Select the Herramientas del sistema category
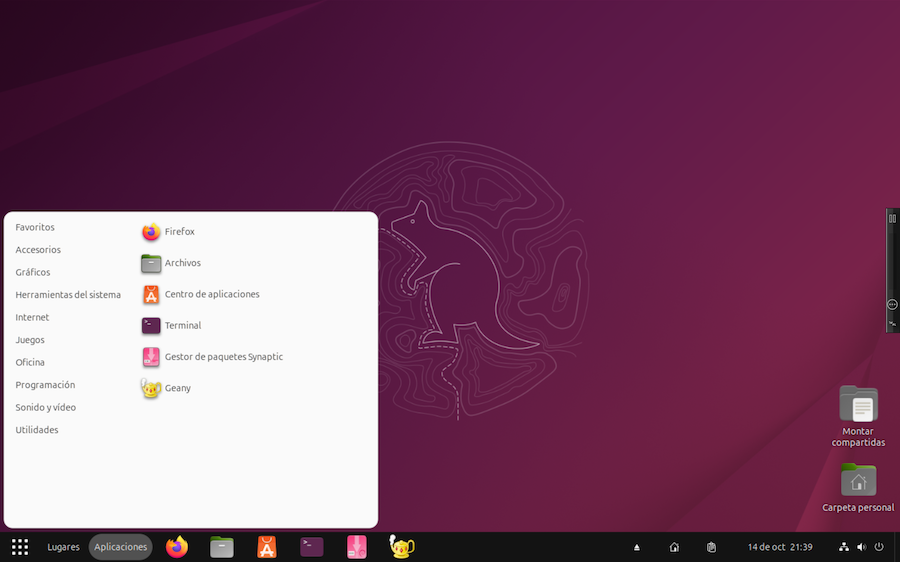The image size is (900, 562). (68, 295)
